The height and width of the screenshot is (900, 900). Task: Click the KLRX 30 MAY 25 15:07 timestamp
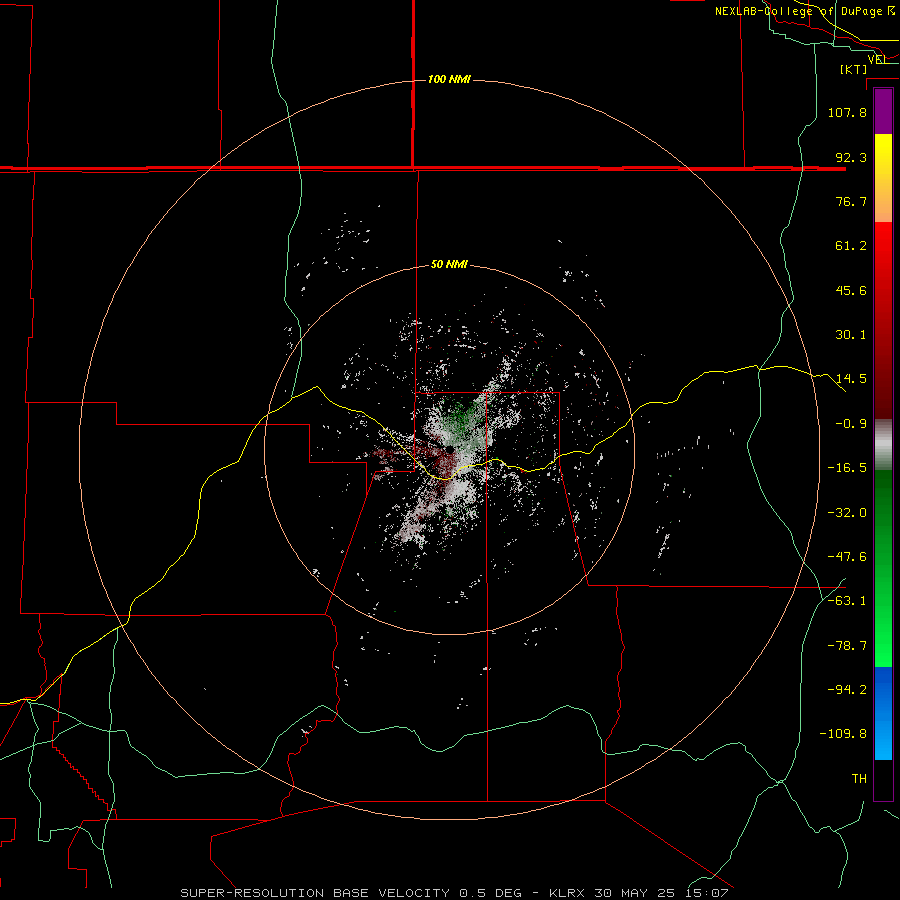(x=639, y=893)
